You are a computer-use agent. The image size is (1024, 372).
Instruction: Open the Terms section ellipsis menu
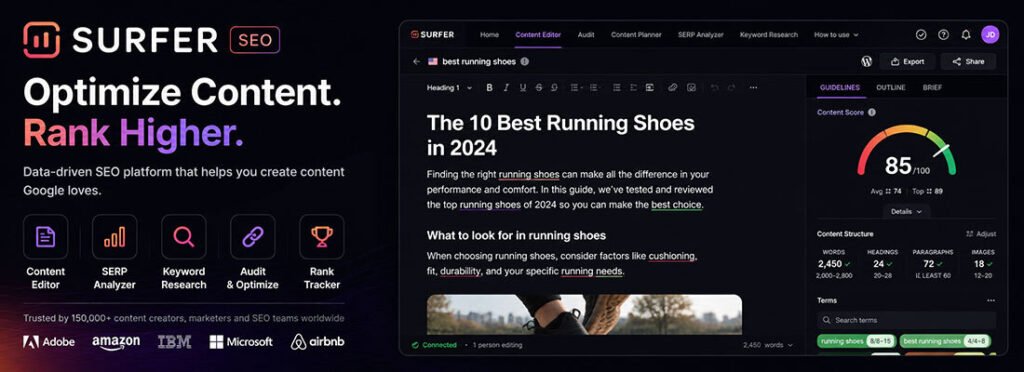point(991,300)
